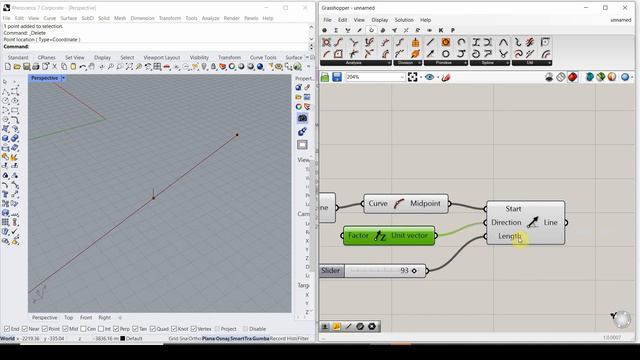Click Record History in status bar
This screenshot has height=360, width=640.
click(x=283, y=339)
